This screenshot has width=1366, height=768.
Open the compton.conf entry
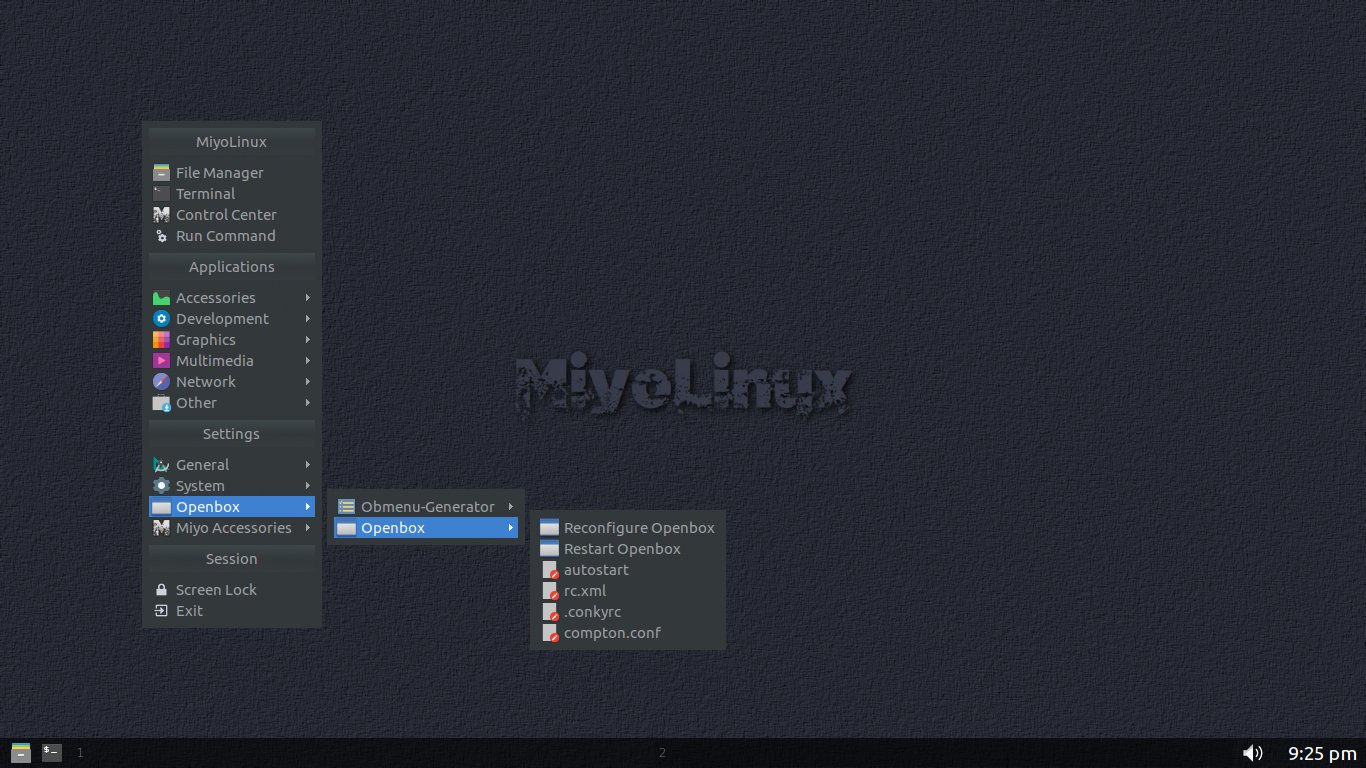click(x=612, y=632)
